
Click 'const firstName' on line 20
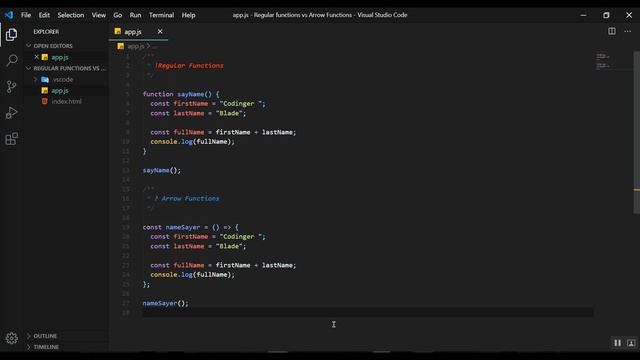click(x=179, y=237)
